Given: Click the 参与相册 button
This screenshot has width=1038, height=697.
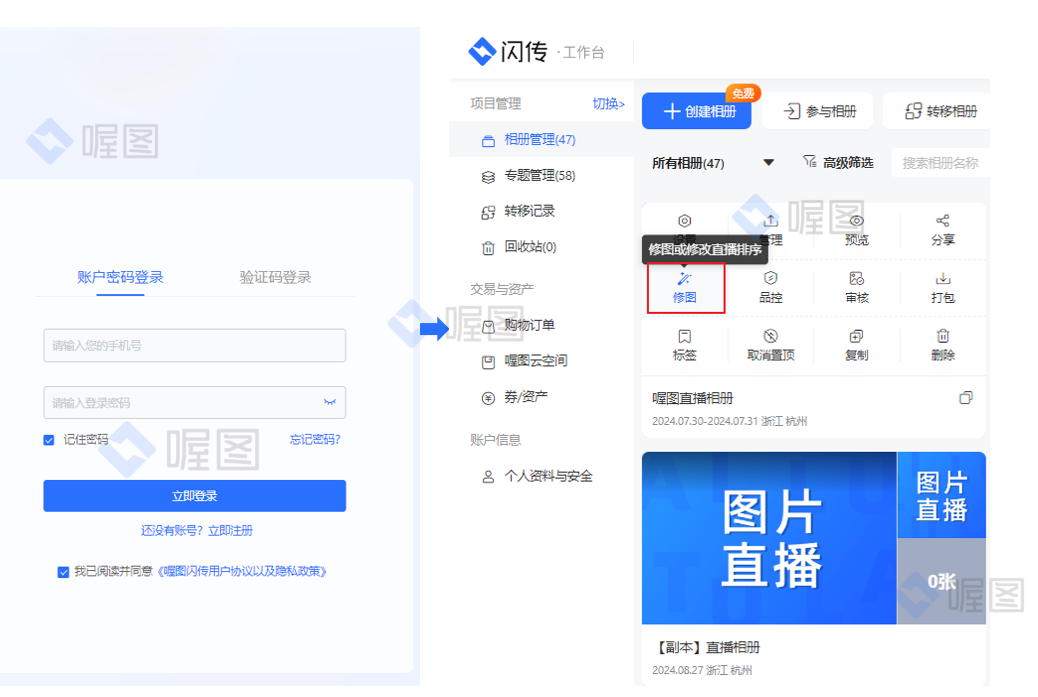Looking at the screenshot, I should (x=818, y=111).
